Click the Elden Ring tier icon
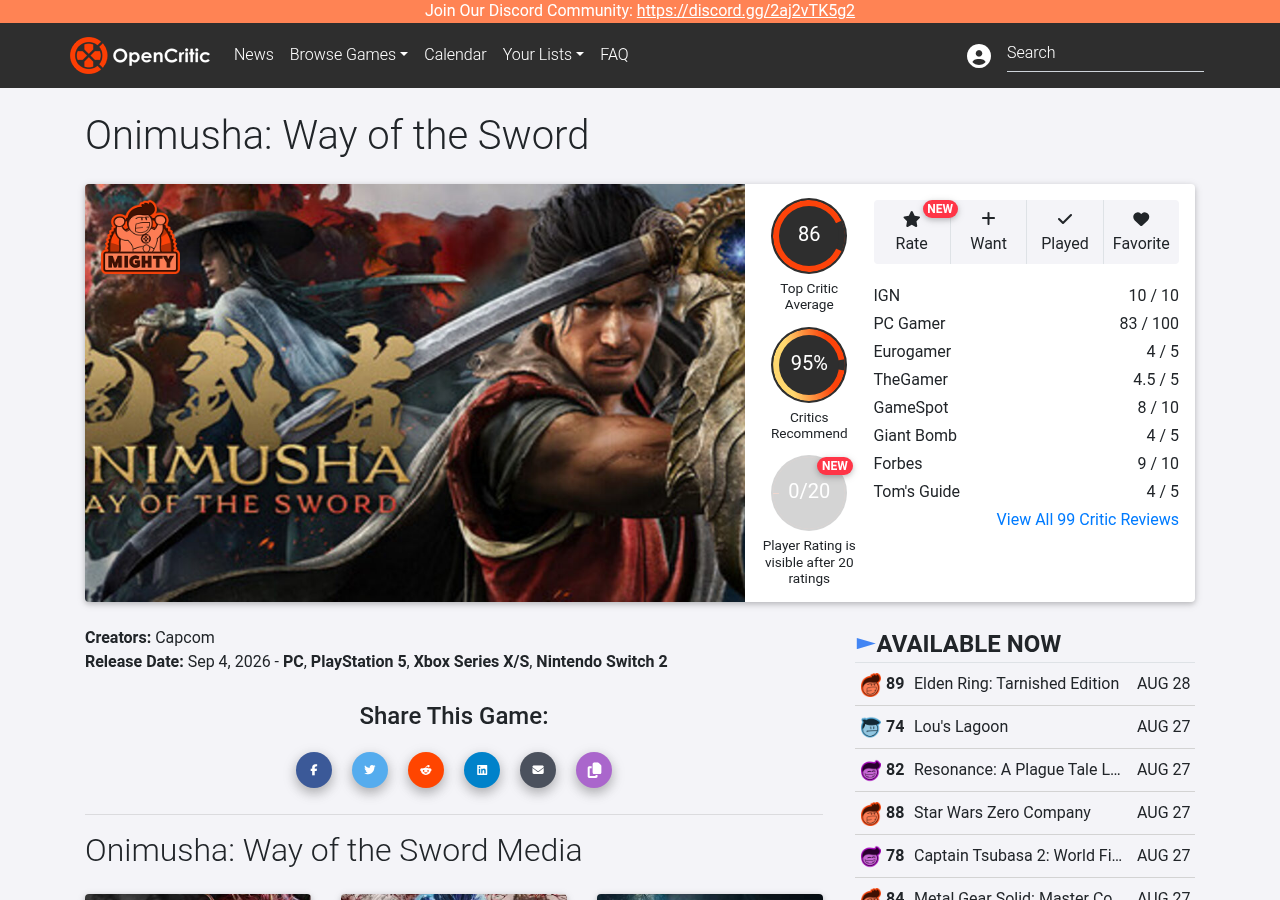Viewport: 1280px width, 900px height. (x=871, y=685)
